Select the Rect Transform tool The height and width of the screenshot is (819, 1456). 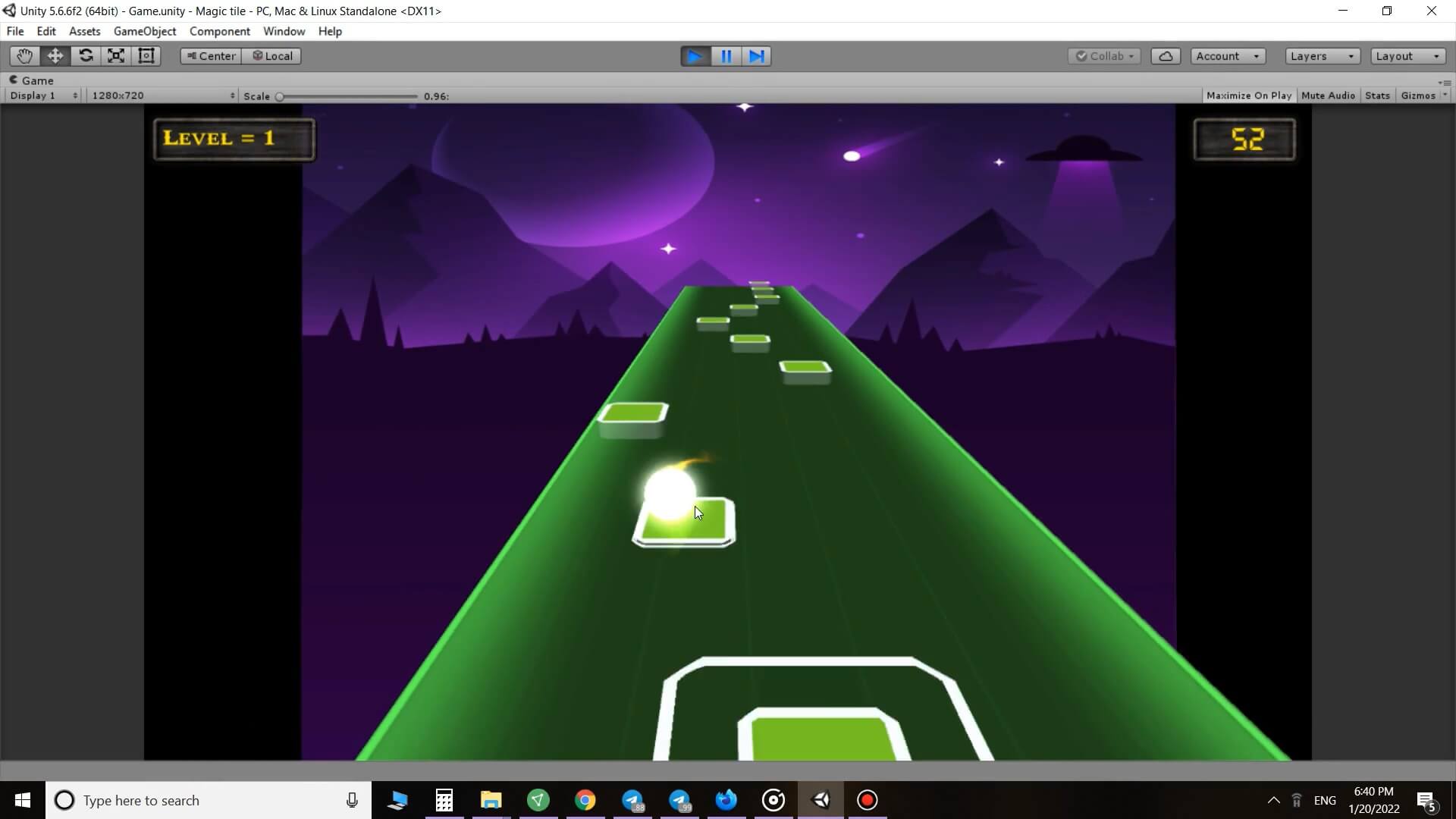click(x=146, y=56)
